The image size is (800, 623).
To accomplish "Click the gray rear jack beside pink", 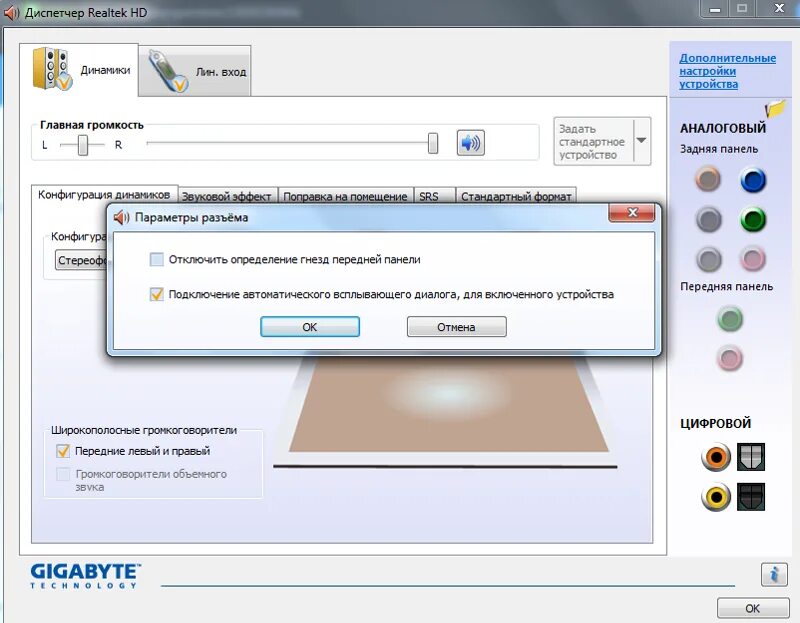I will (x=709, y=259).
